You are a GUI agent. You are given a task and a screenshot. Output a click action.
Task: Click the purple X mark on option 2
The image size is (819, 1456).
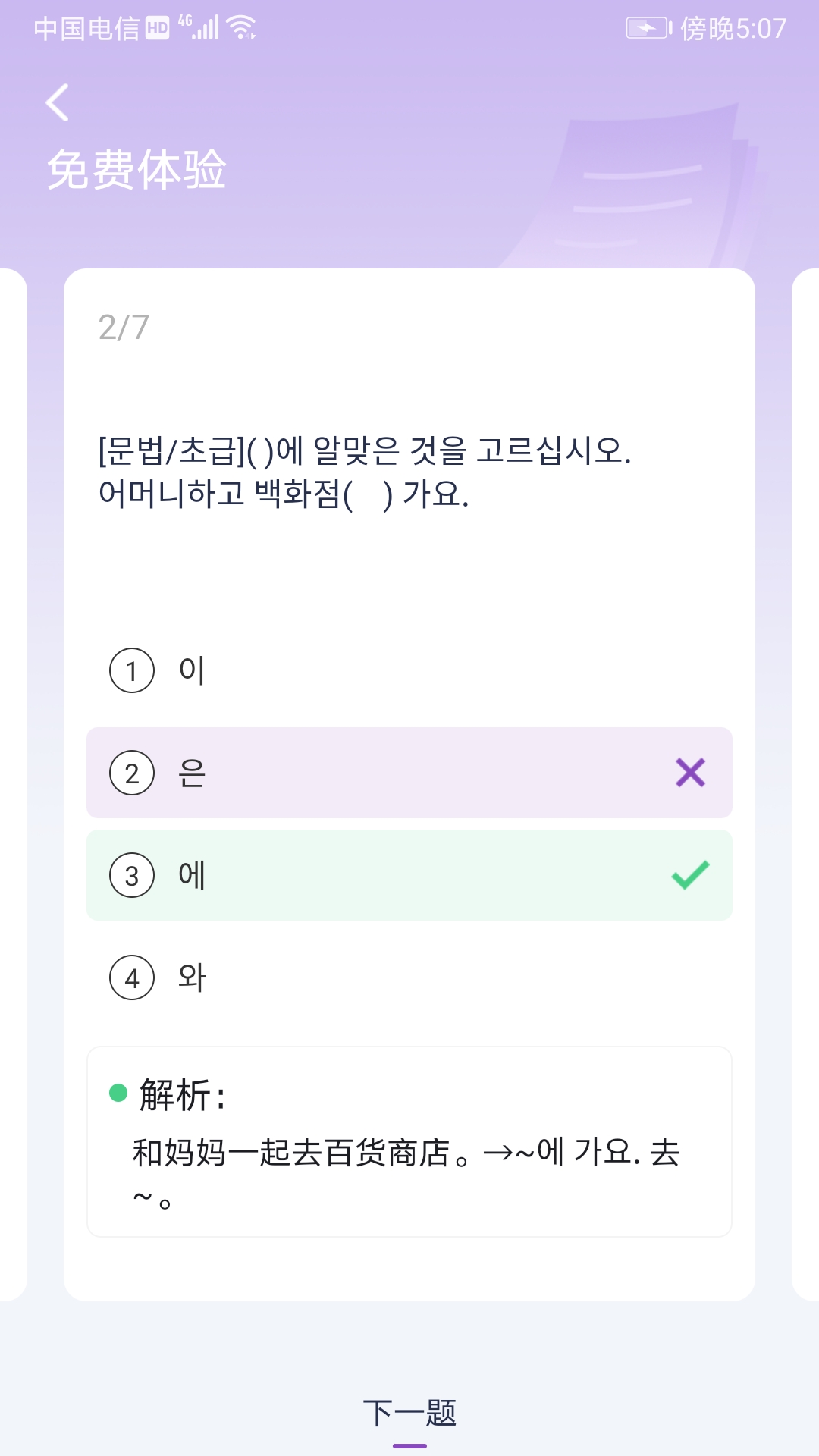(690, 773)
